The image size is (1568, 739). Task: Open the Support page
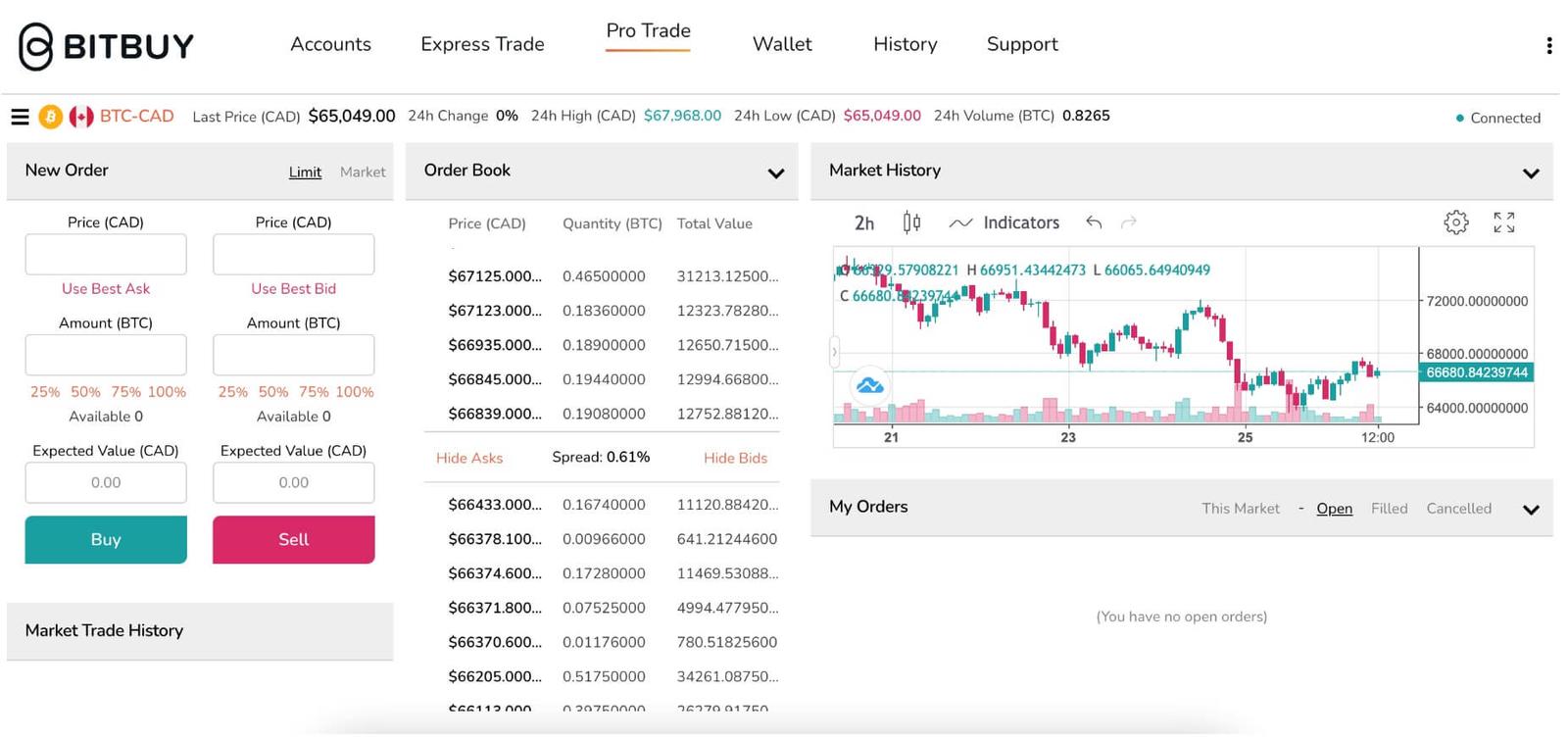[1022, 44]
